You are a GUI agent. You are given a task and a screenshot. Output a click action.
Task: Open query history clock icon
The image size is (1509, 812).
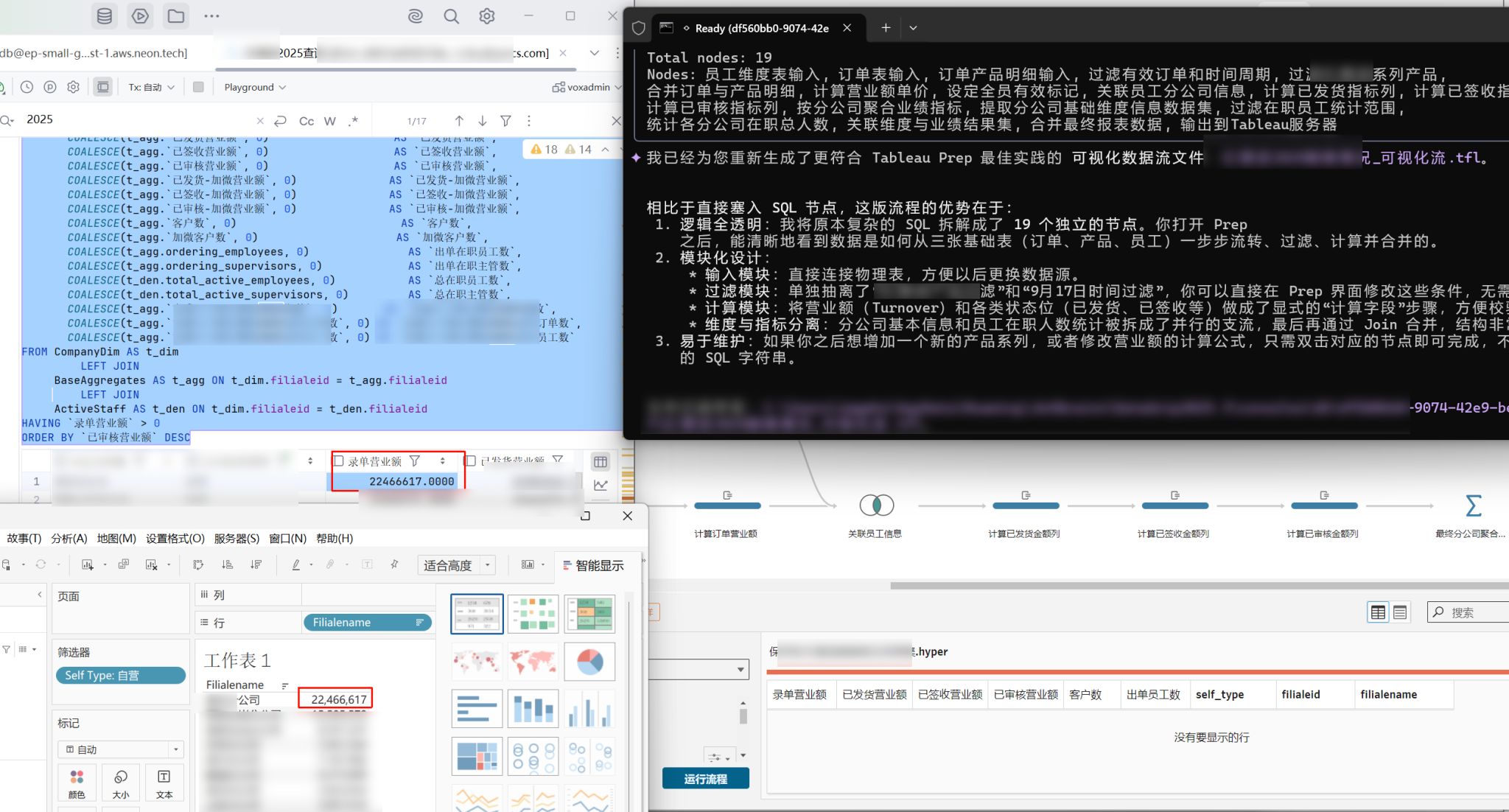point(27,87)
